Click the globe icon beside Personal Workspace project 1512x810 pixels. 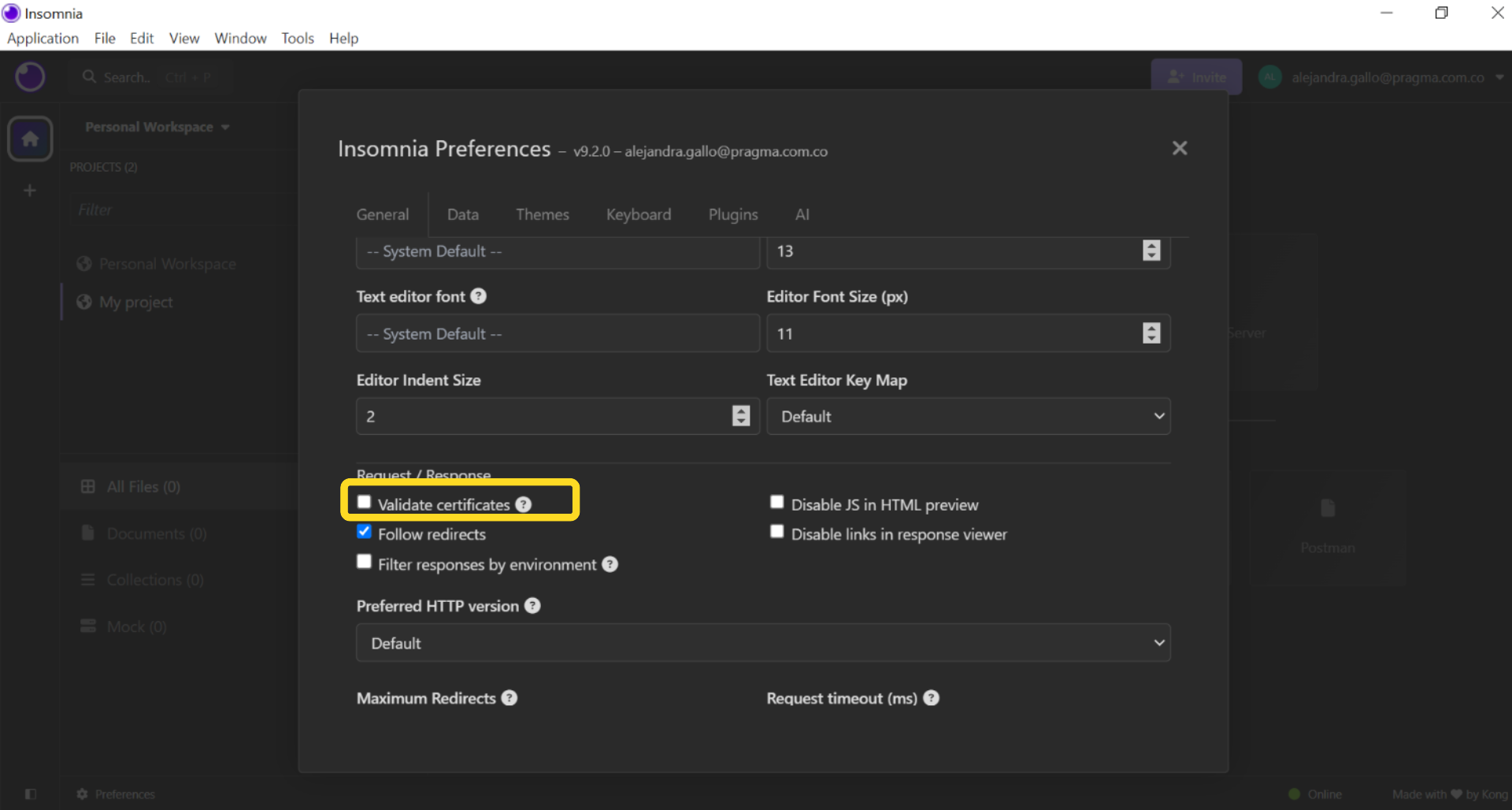[x=84, y=264]
